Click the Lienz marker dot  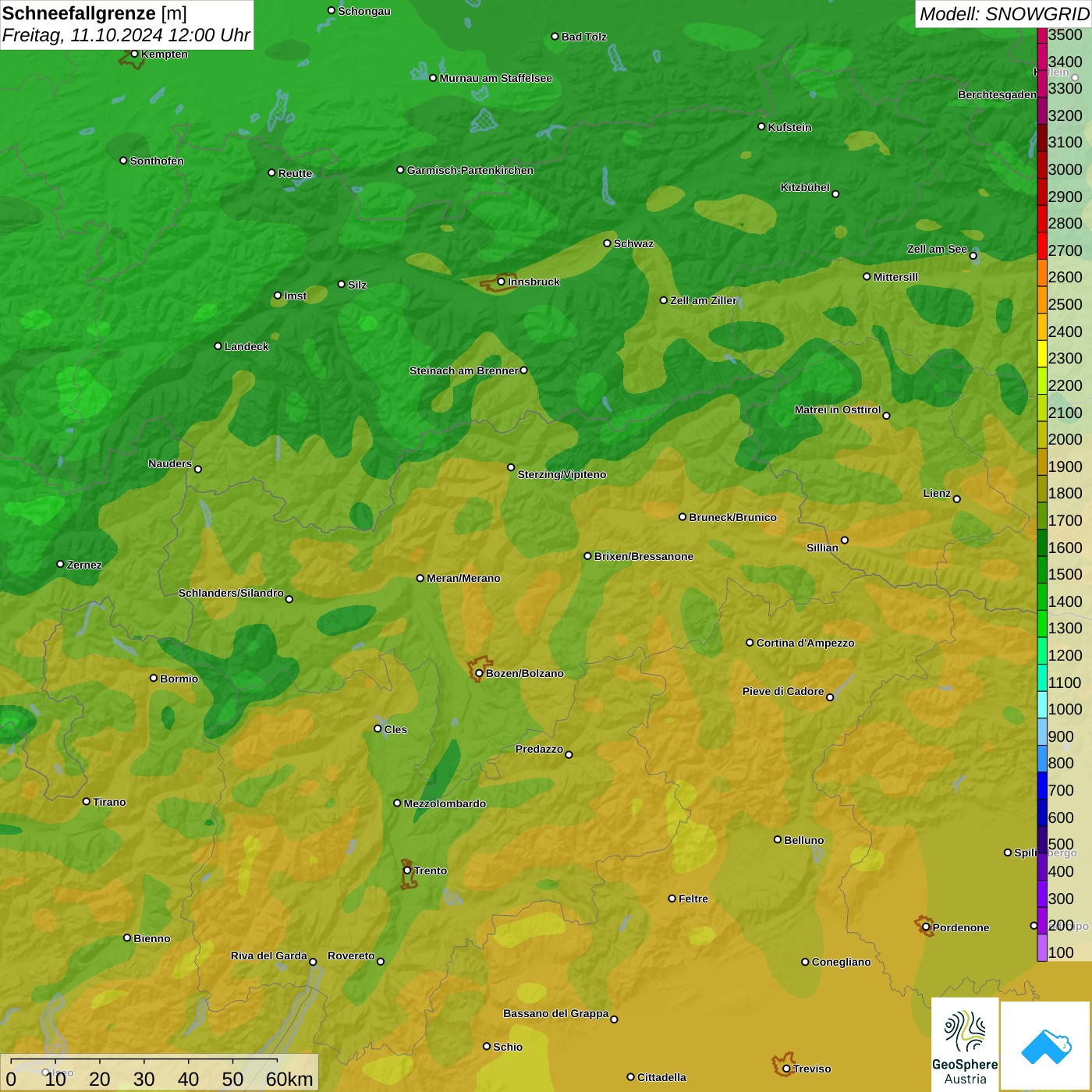click(x=957, y=499)
